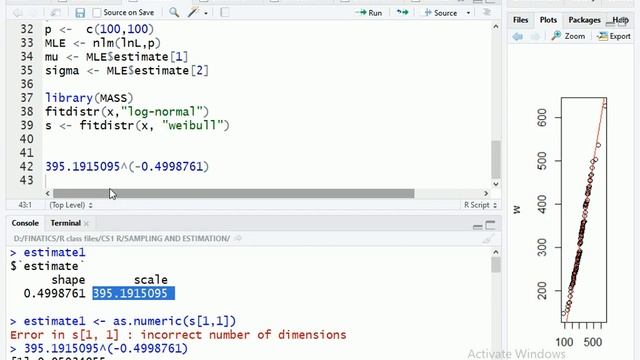Click the editor horizontal scroll right arrow
The height and width of the screenshot is (360, 640).
point(486,193)
